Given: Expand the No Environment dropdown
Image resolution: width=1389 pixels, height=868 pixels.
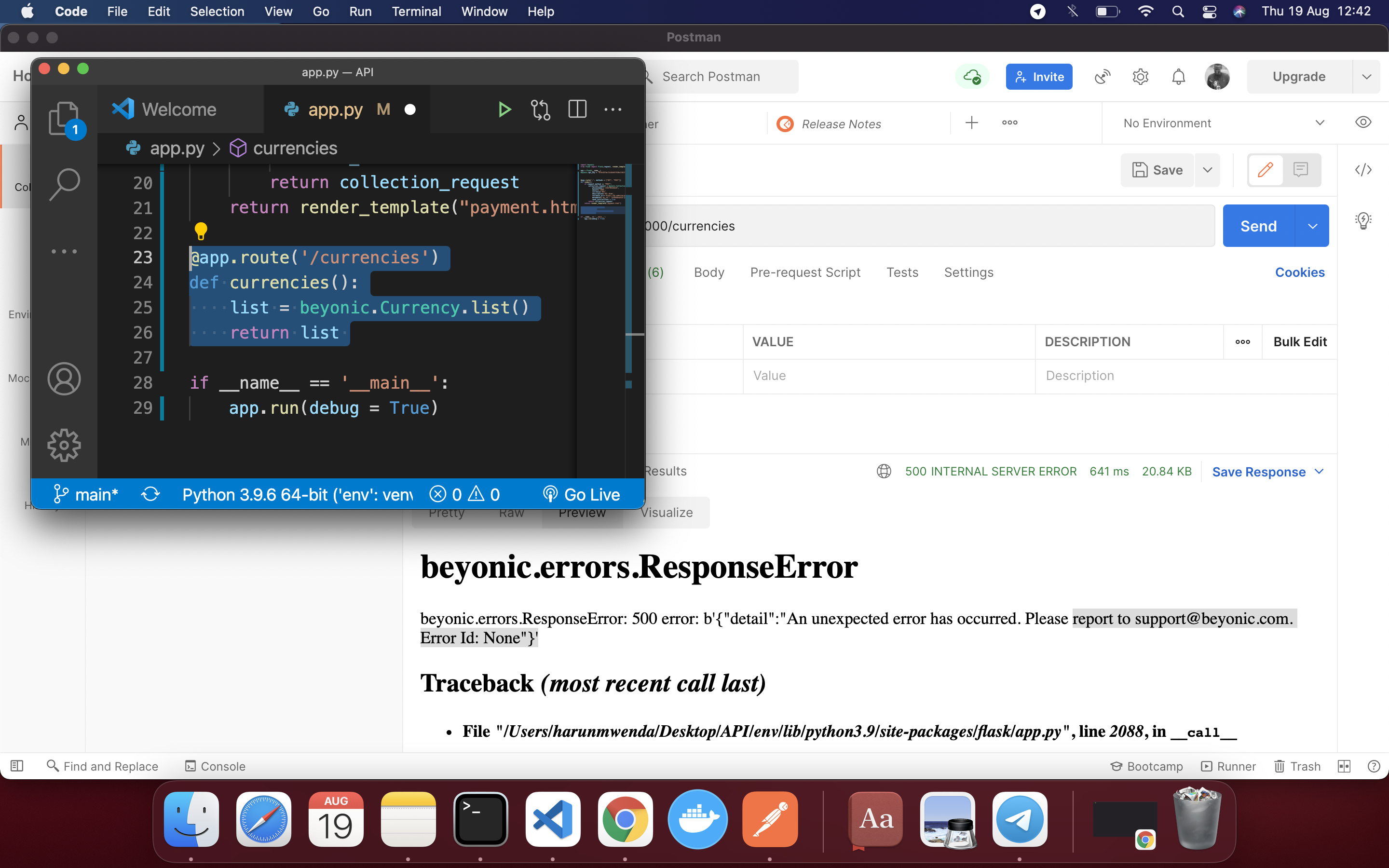Looking at the screenshot, I should click(1319, 123).
